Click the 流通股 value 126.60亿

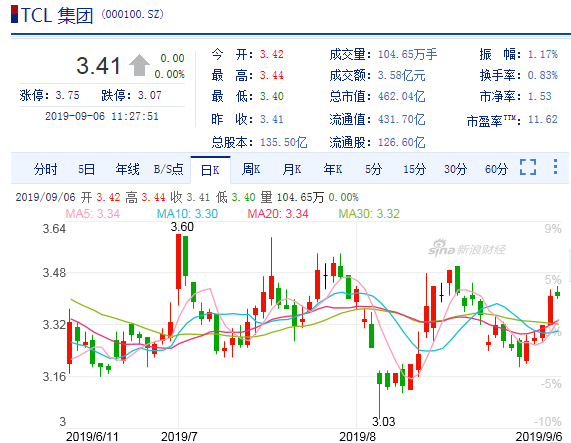pyautogui.click(x=401, y=142)
